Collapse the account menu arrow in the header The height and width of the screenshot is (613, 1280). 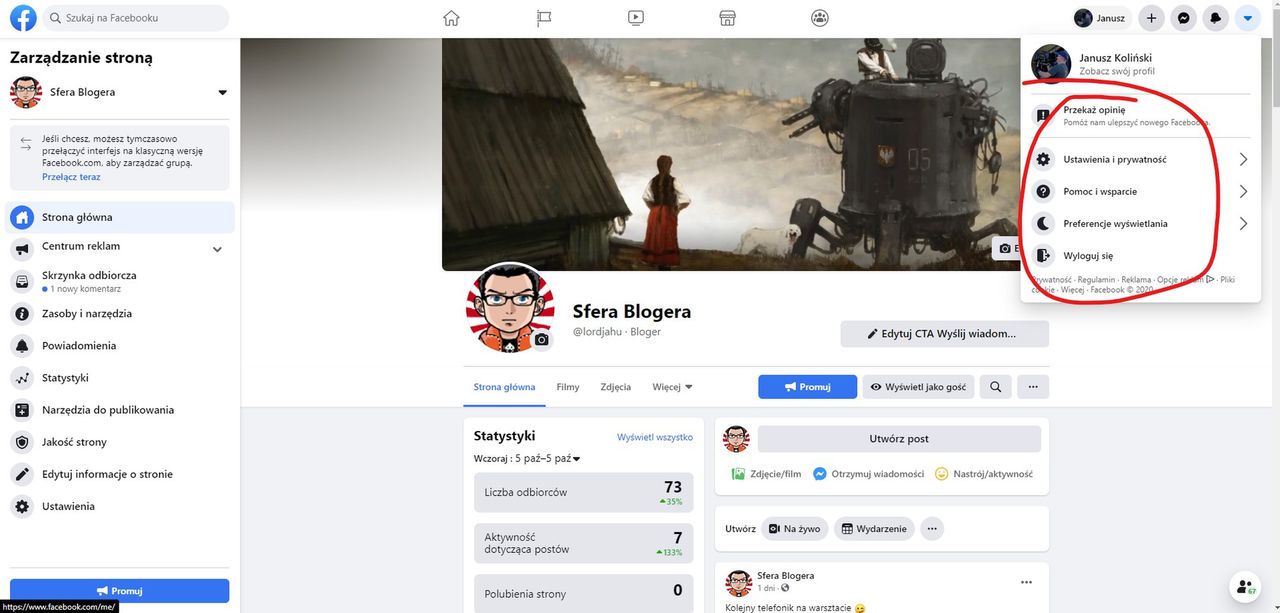(1247, 18)
